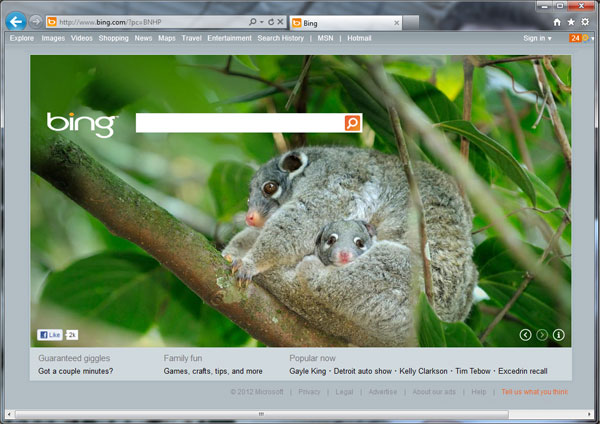Click the browser forward arrow button
The width and height of the screenshot is (600, 424).
(36, 22)
